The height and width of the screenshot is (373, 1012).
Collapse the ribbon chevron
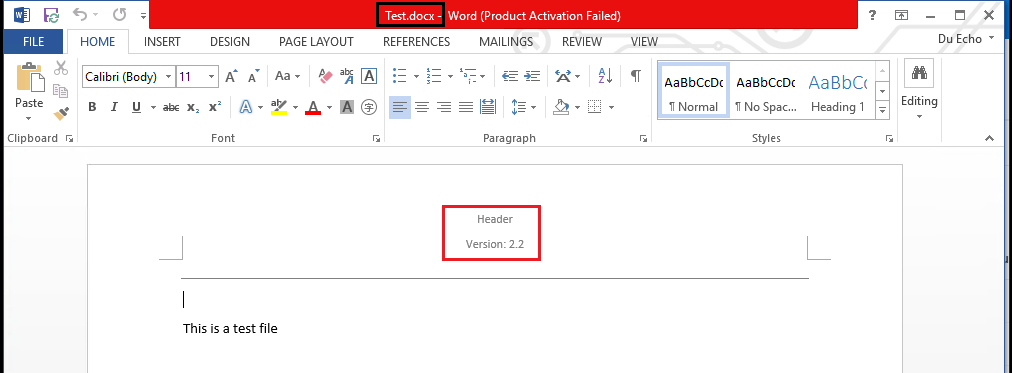(989, 138)
